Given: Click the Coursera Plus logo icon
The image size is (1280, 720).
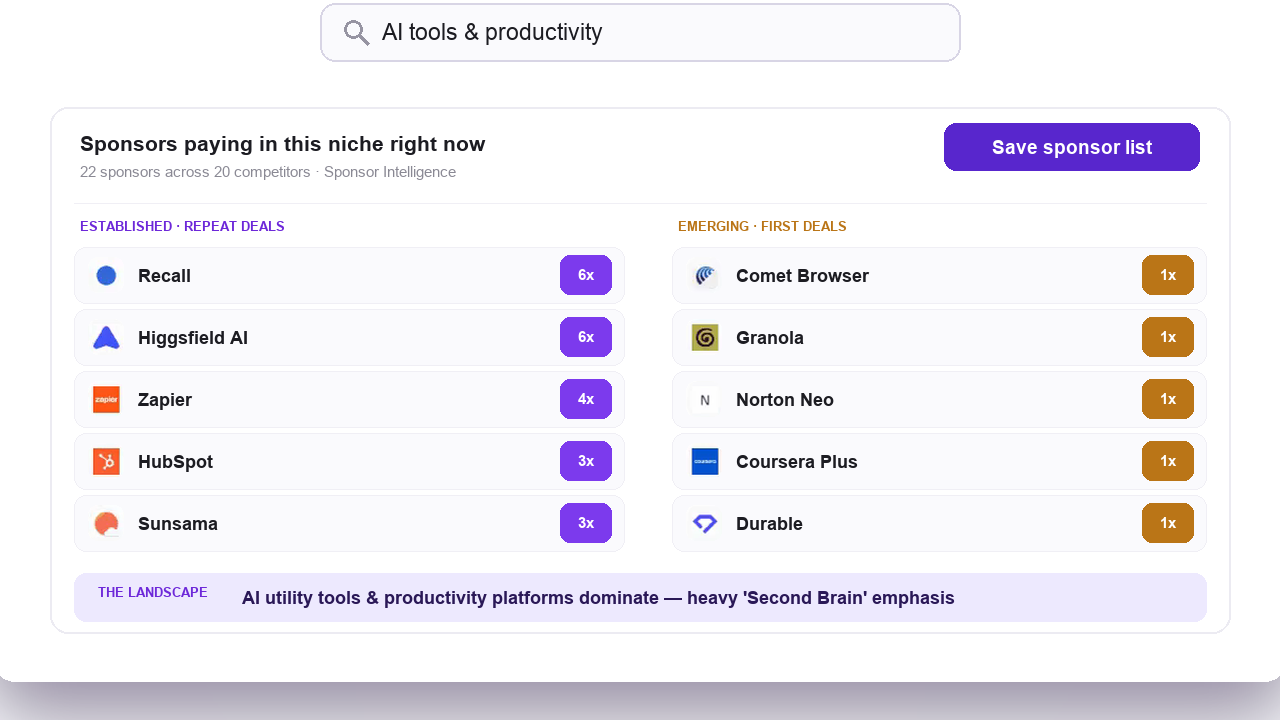Looking at the screenshot, I should 705,462.
